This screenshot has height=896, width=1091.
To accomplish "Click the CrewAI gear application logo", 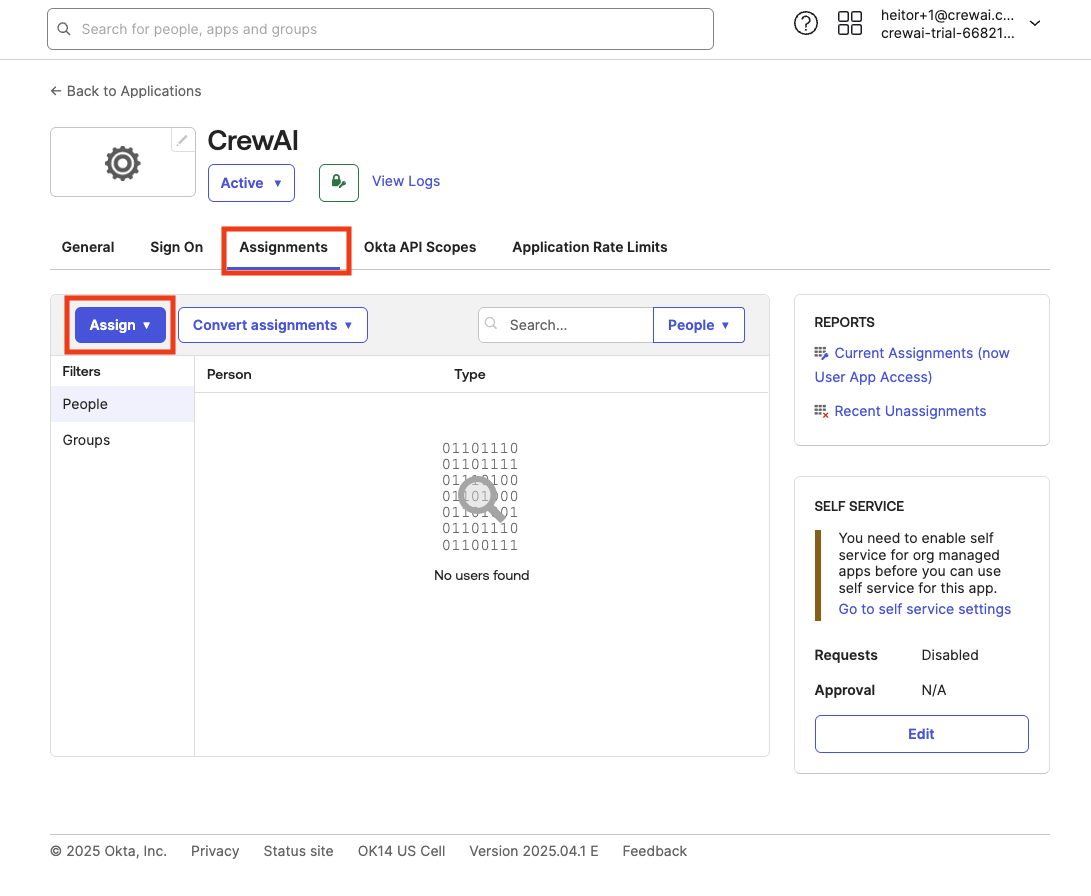I will pos(122,162).
